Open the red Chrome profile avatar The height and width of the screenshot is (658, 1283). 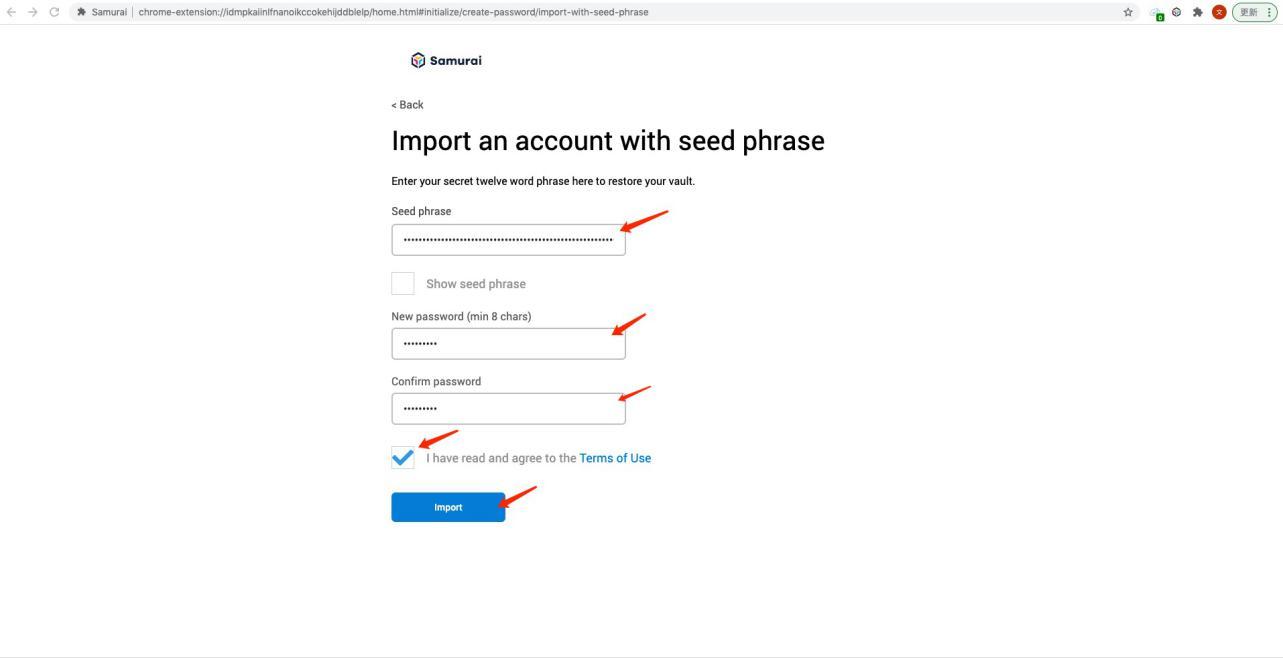[x=1219, y=12]
